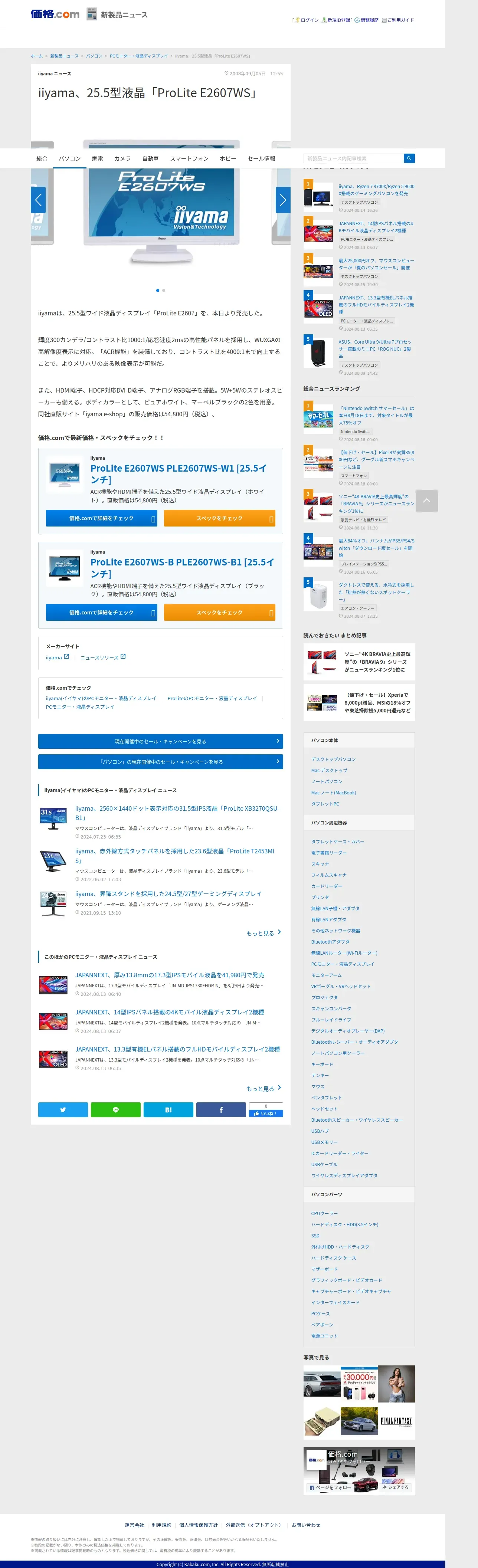
Task: Select 家電 navigation tab
Action: pyautogui.click(x=98, y=158)
